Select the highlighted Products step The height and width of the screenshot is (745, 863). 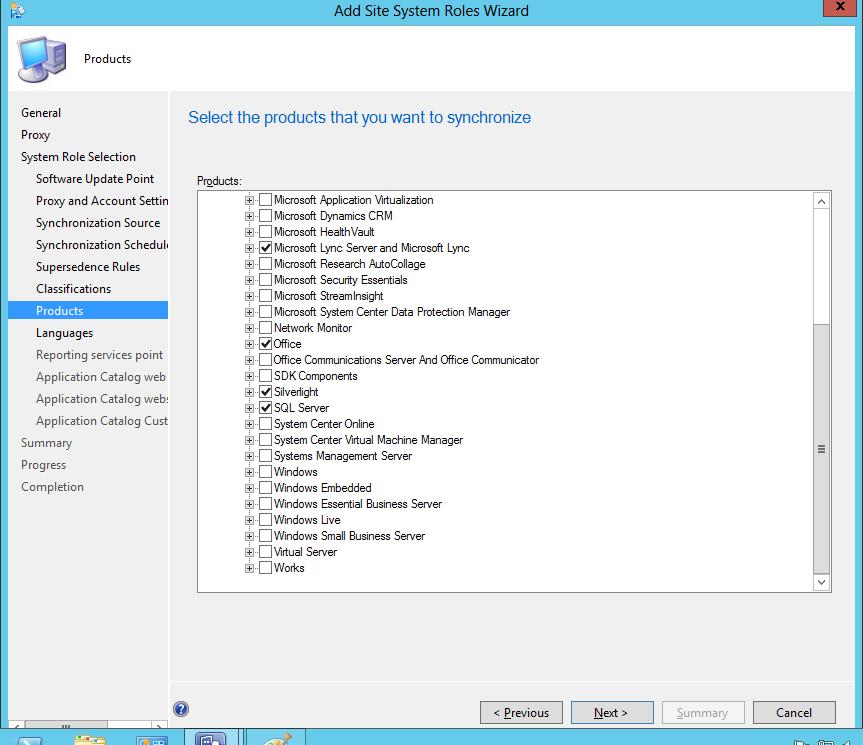click(88, 310)
